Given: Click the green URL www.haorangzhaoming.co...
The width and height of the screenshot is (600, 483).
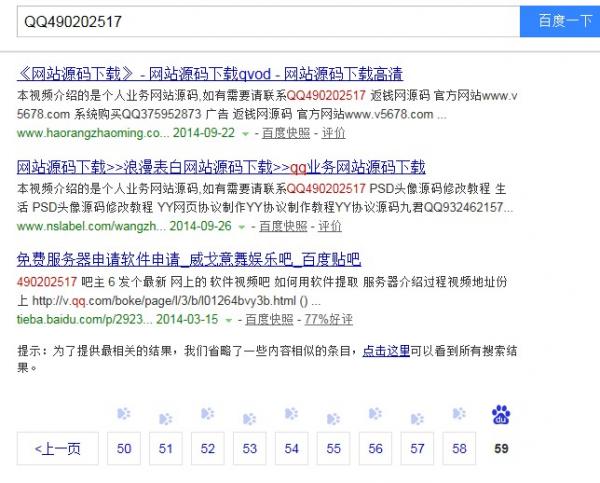Looking at the screenshot, I should (93, 133).
